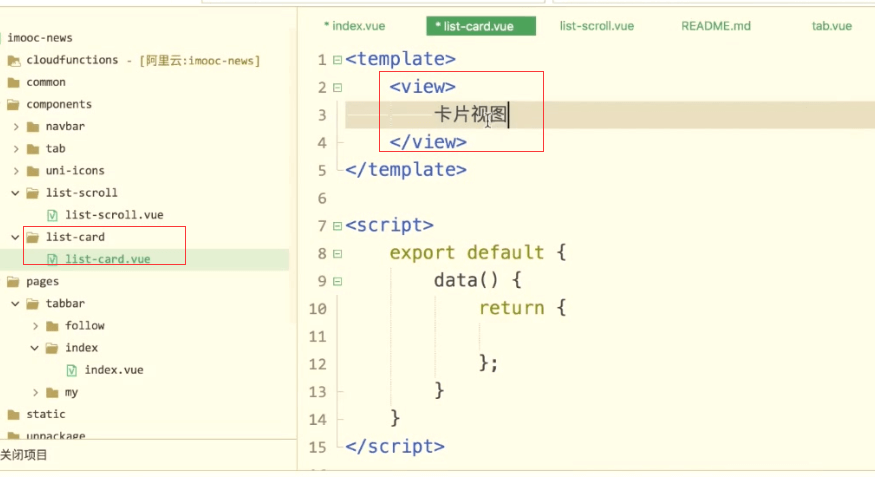The height and width of the screenshot is (477, 875).
Task: Click the tab folder icon
Action: point(33,150)
